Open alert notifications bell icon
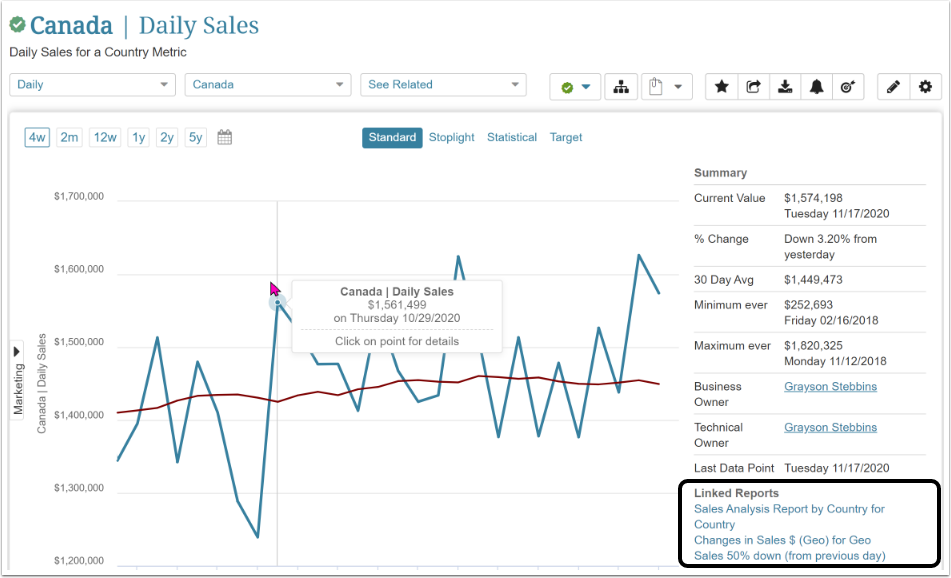The height and width of the screenshot is (578, 951). click(x=817, y=87)
